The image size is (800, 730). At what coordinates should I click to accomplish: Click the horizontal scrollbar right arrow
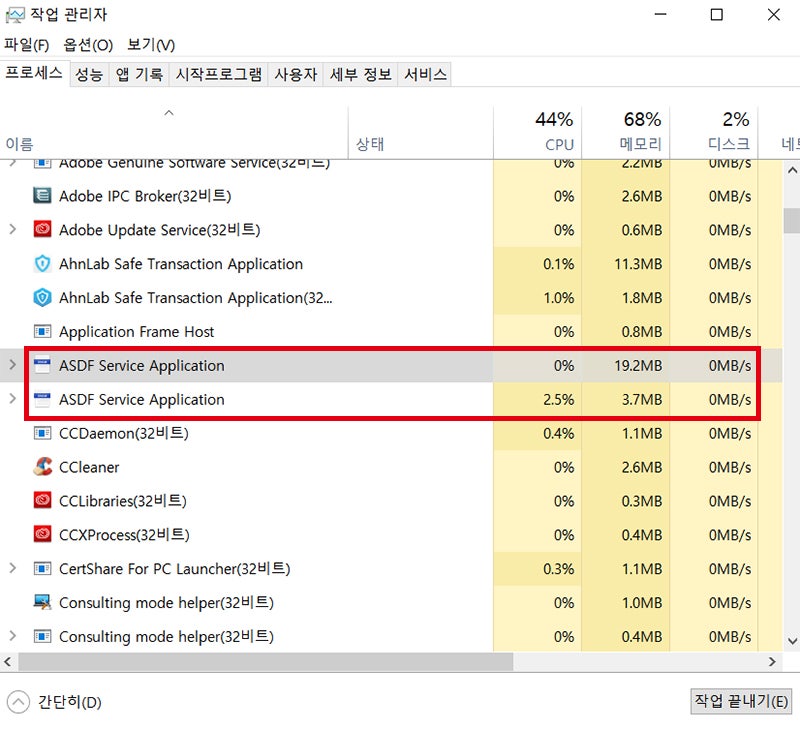pos(772,662)
